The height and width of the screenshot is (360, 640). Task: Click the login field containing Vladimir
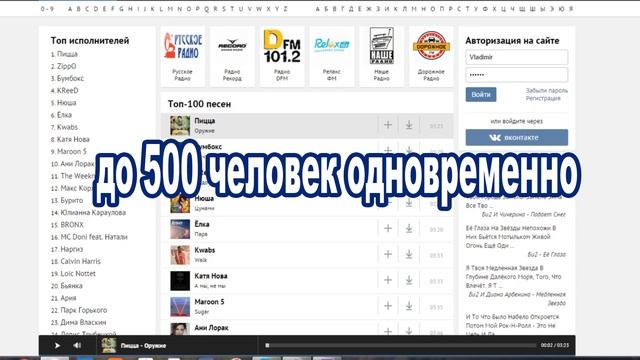517,57
